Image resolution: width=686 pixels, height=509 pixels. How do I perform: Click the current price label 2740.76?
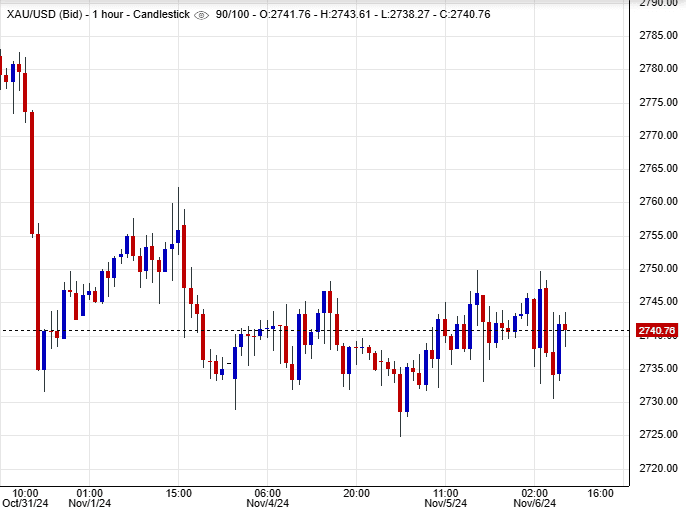(x=657, y=331)
